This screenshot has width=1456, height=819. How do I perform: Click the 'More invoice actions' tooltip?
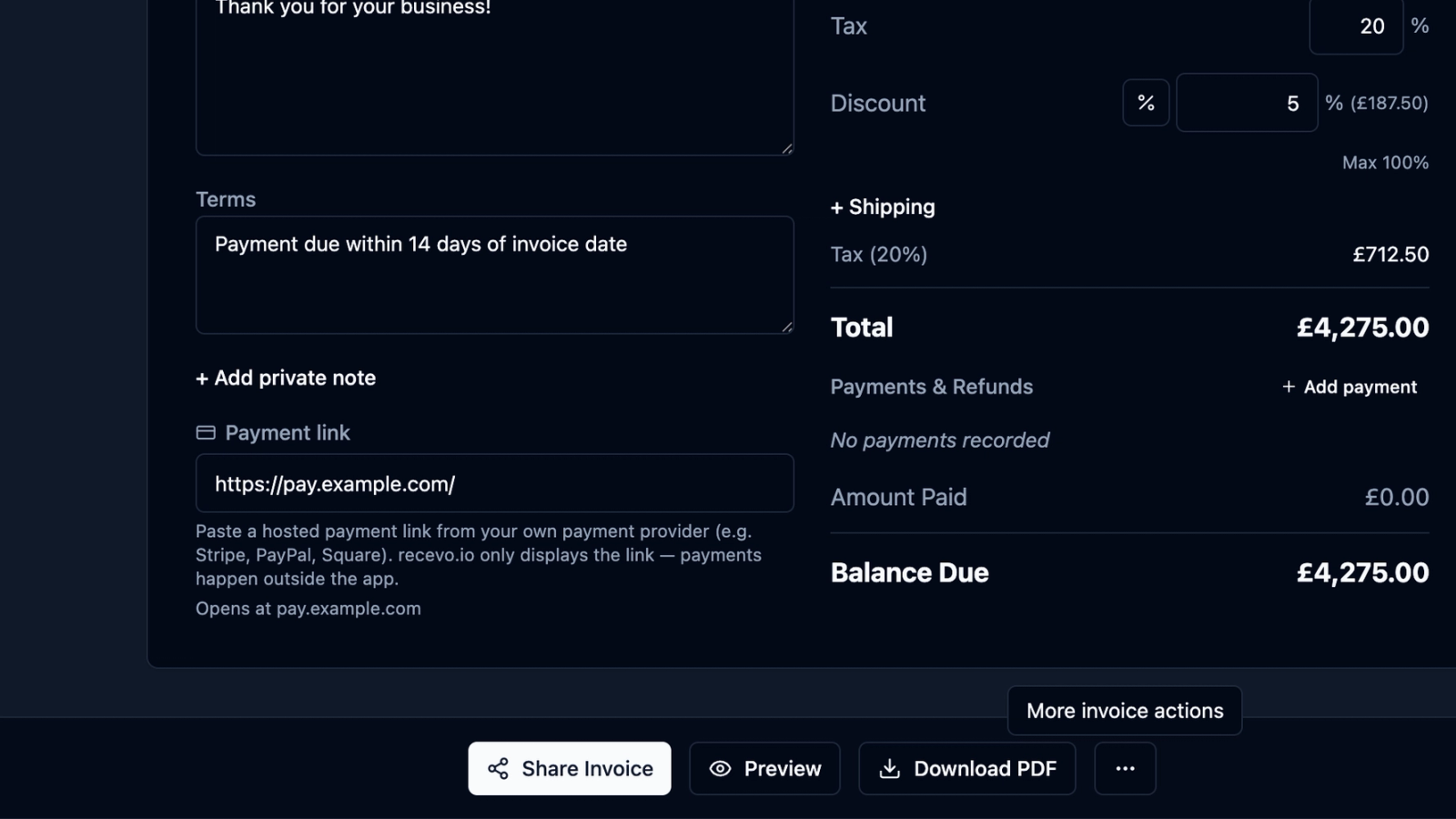tap(1125, 711)
